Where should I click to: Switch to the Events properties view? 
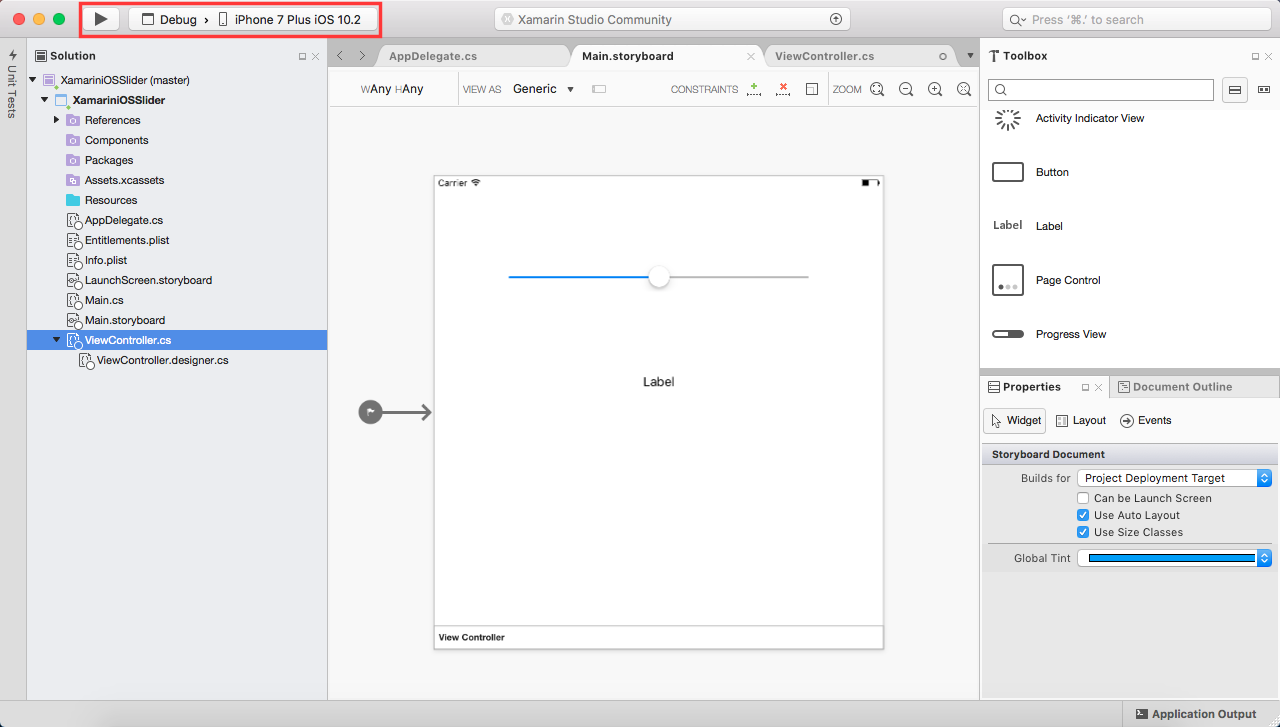tap(1145, 420)
